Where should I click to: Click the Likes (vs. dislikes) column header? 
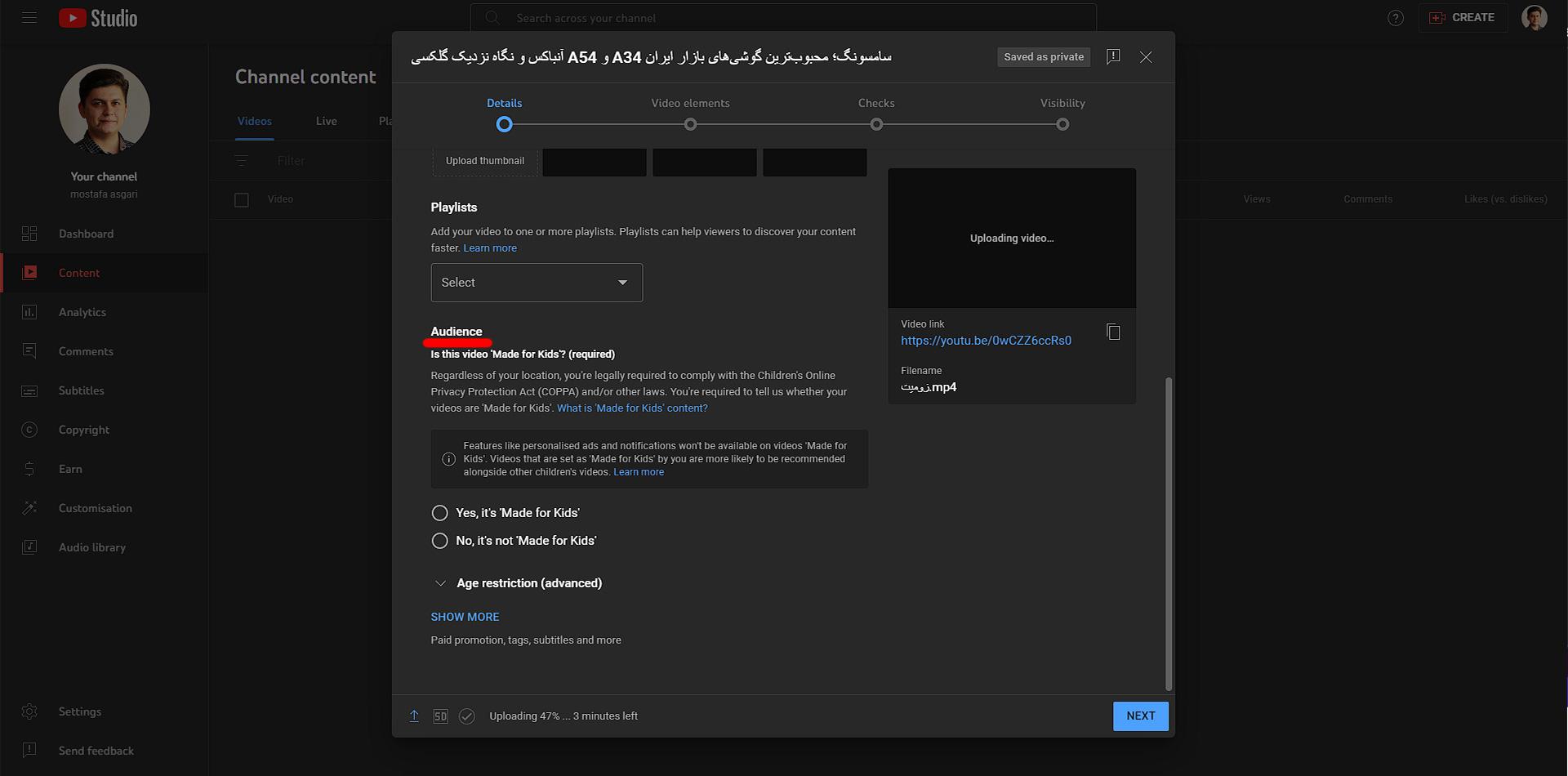[x=1505, y=199]
